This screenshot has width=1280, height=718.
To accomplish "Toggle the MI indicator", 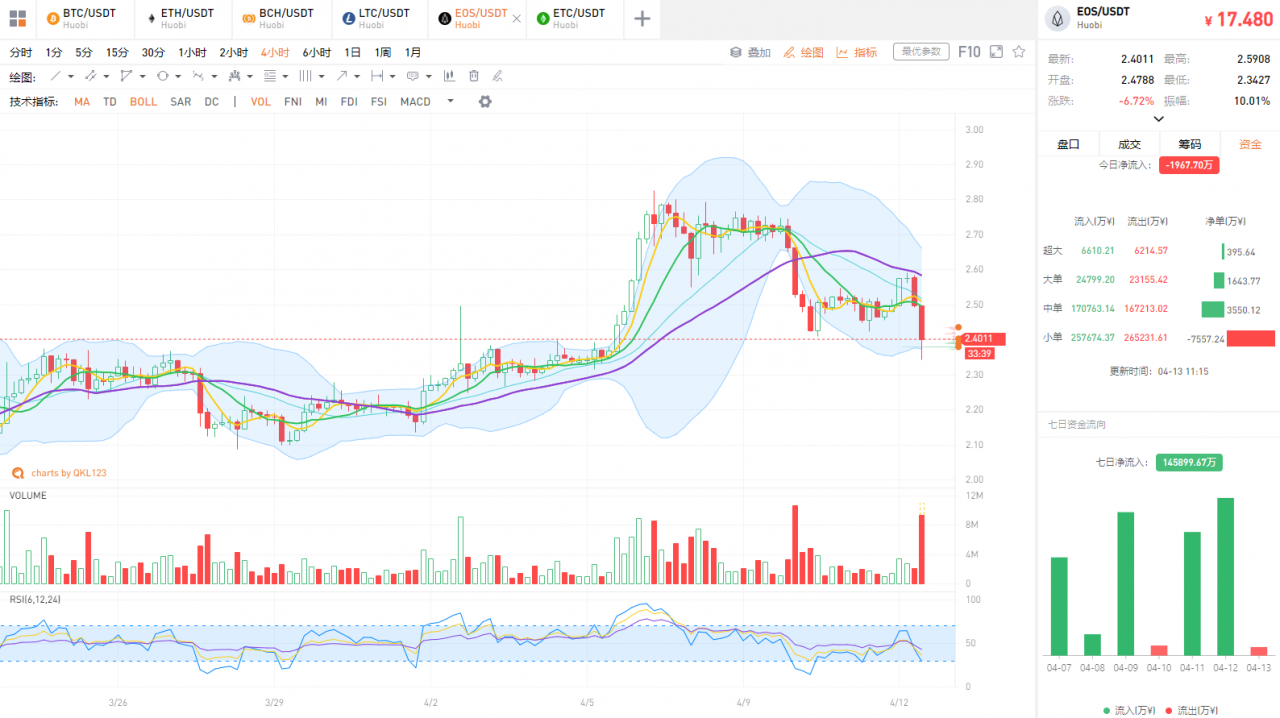I will point(321,102).
